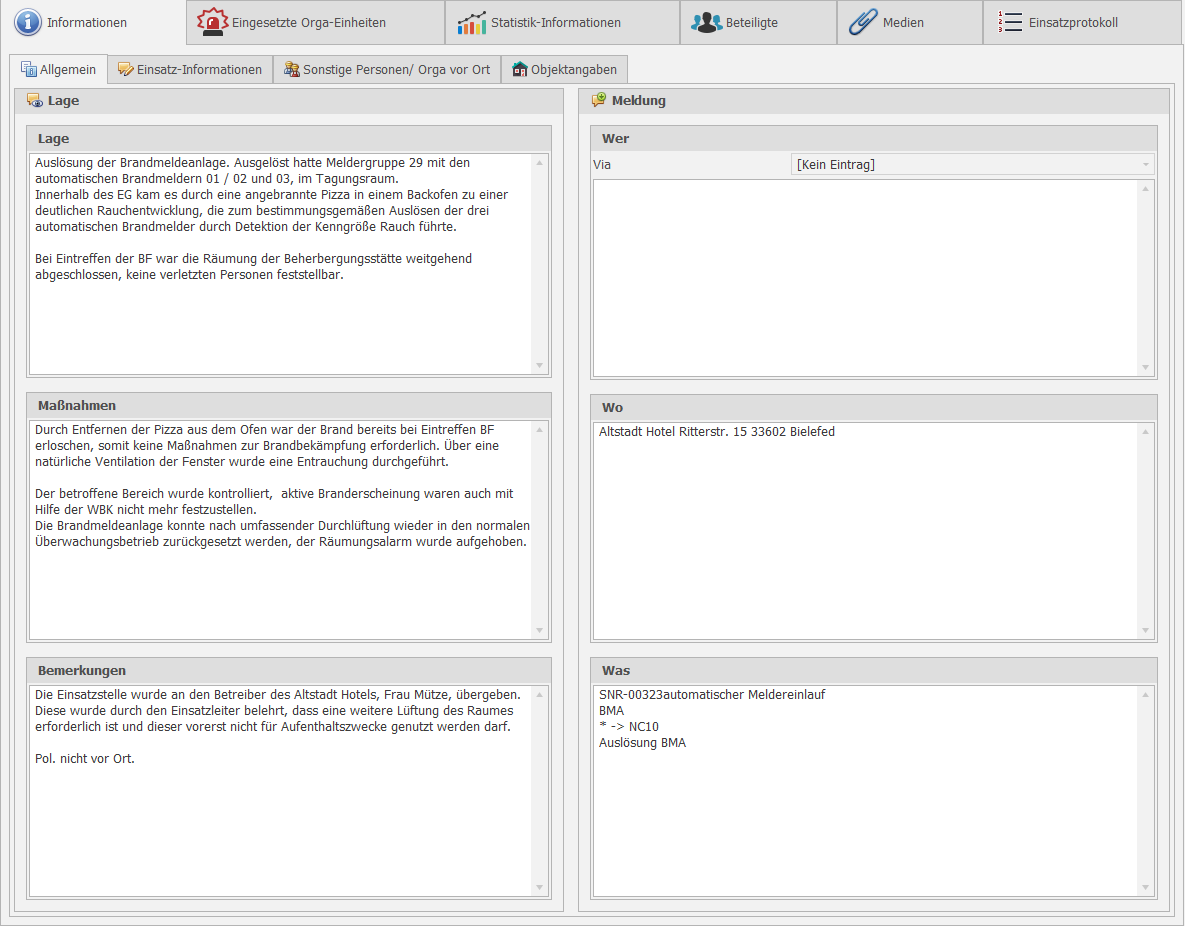Screen dimensions: 1185x926
Task: Click the Wo address field
Action: coord(865,530)
